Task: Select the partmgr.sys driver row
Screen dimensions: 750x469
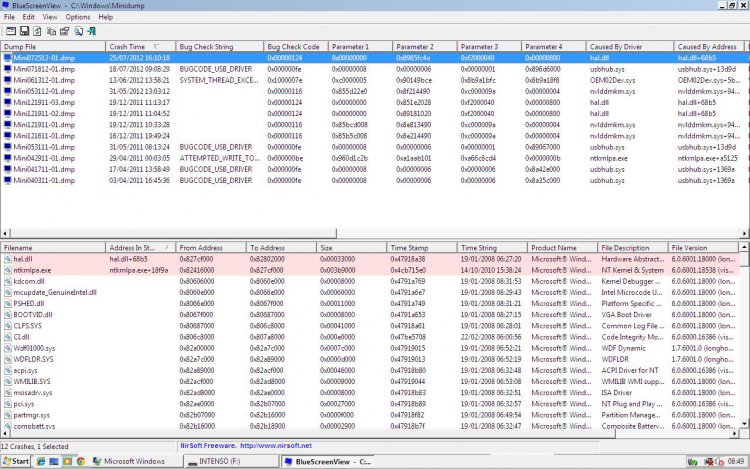Action: click(369, 415)
